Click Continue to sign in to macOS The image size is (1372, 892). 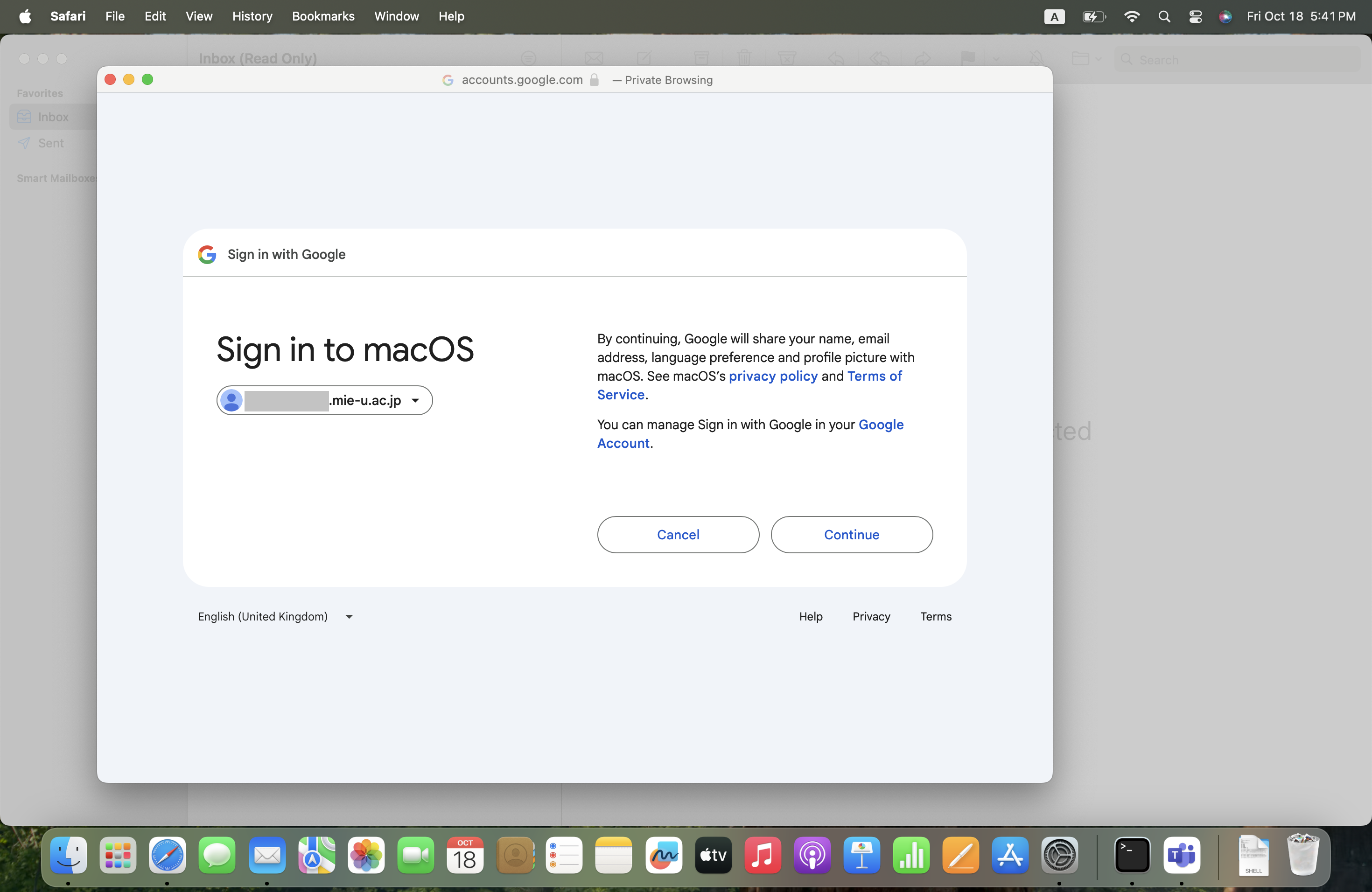[852, 534]
